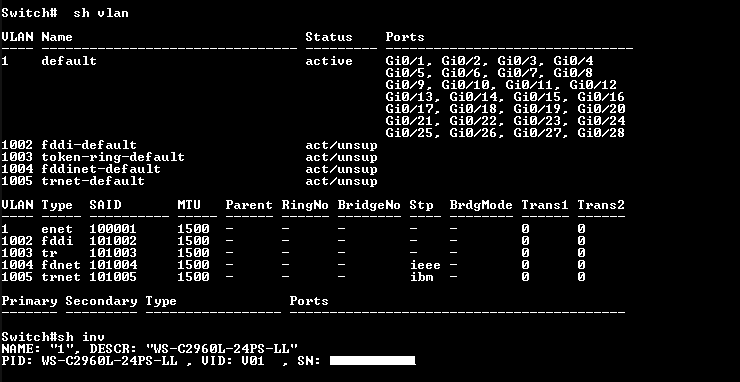Select the token-ring-default VLAN name

(x=113, y=157)
